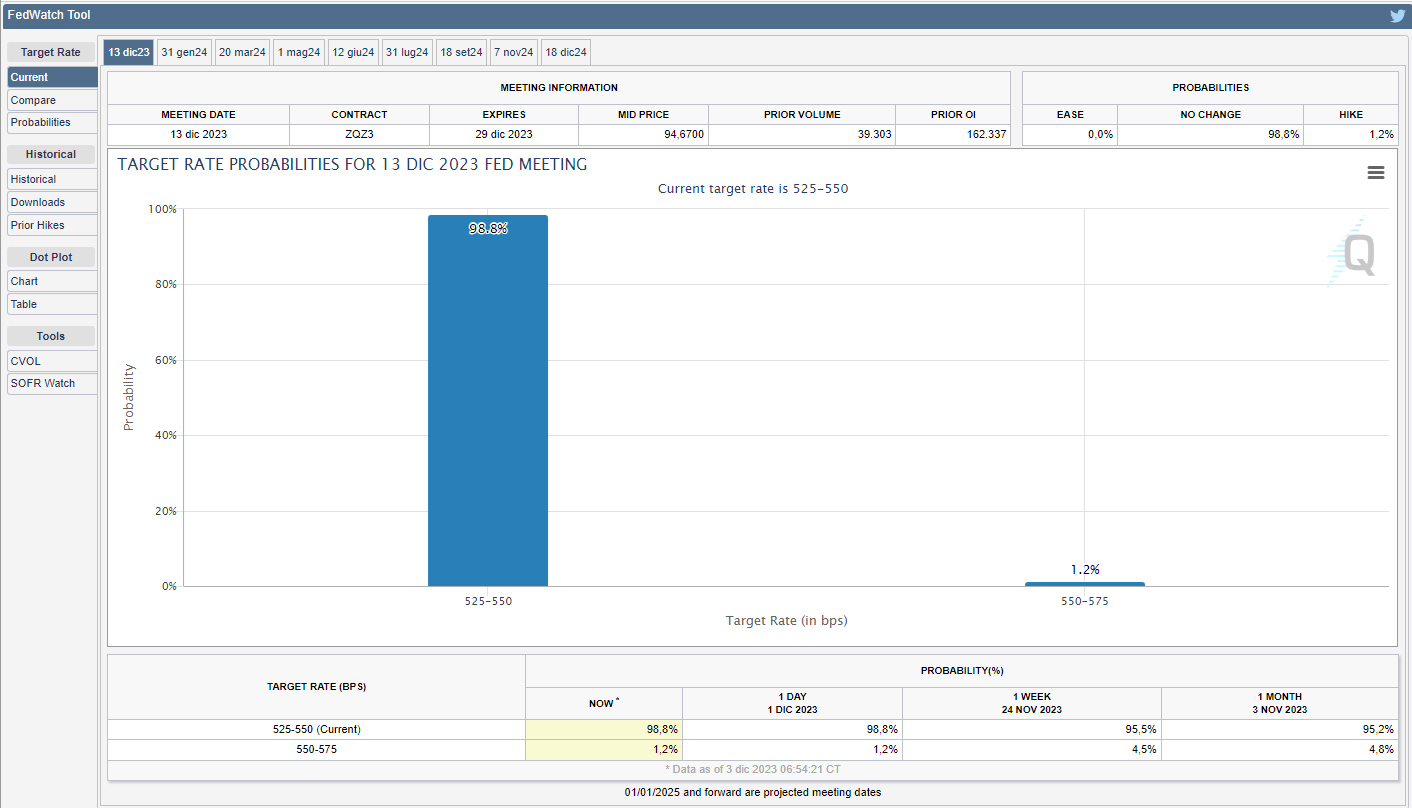
Task: Open SOFR Watch tool
Action: (x=52, y=383)
